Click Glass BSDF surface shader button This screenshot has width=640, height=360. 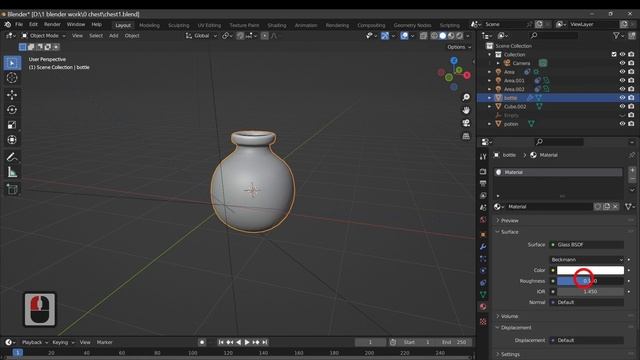tap(587, 245)
